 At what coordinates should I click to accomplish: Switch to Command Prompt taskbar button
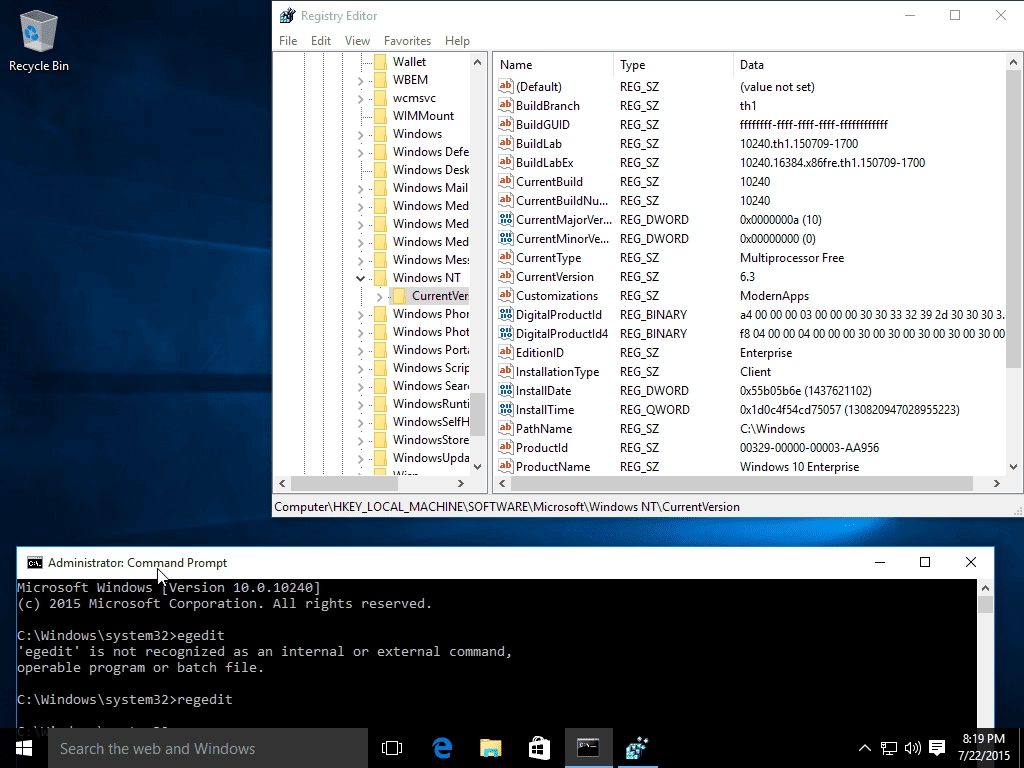pos(588,748)
